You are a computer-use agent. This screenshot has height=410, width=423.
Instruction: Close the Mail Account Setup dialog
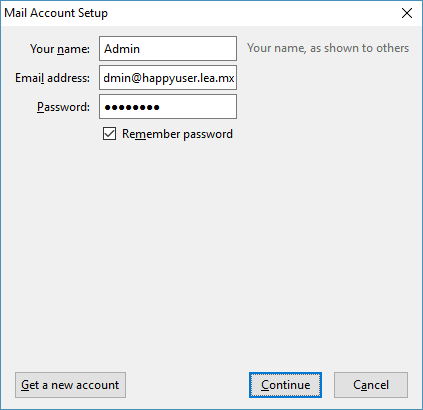[407, 13]
